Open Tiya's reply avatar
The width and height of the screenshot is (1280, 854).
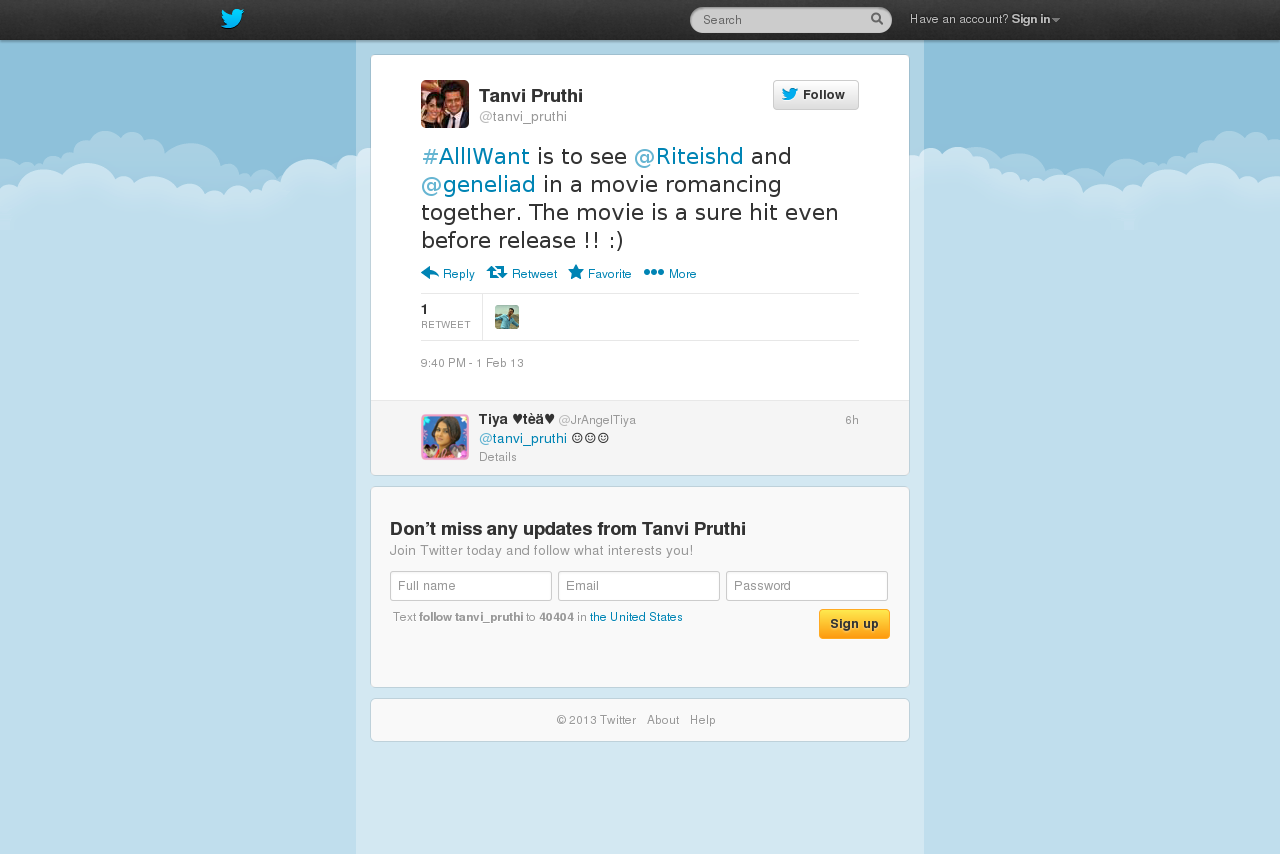445,437
